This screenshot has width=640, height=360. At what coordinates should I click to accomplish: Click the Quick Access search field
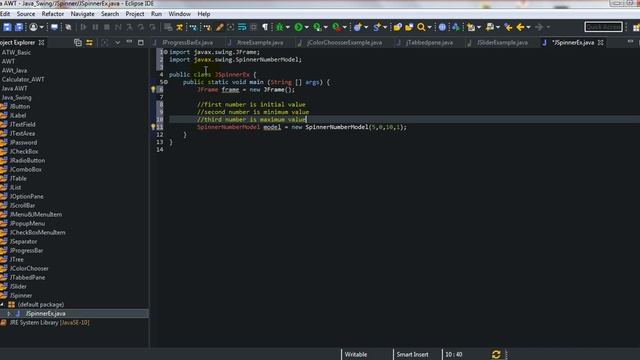pos(603,27)
